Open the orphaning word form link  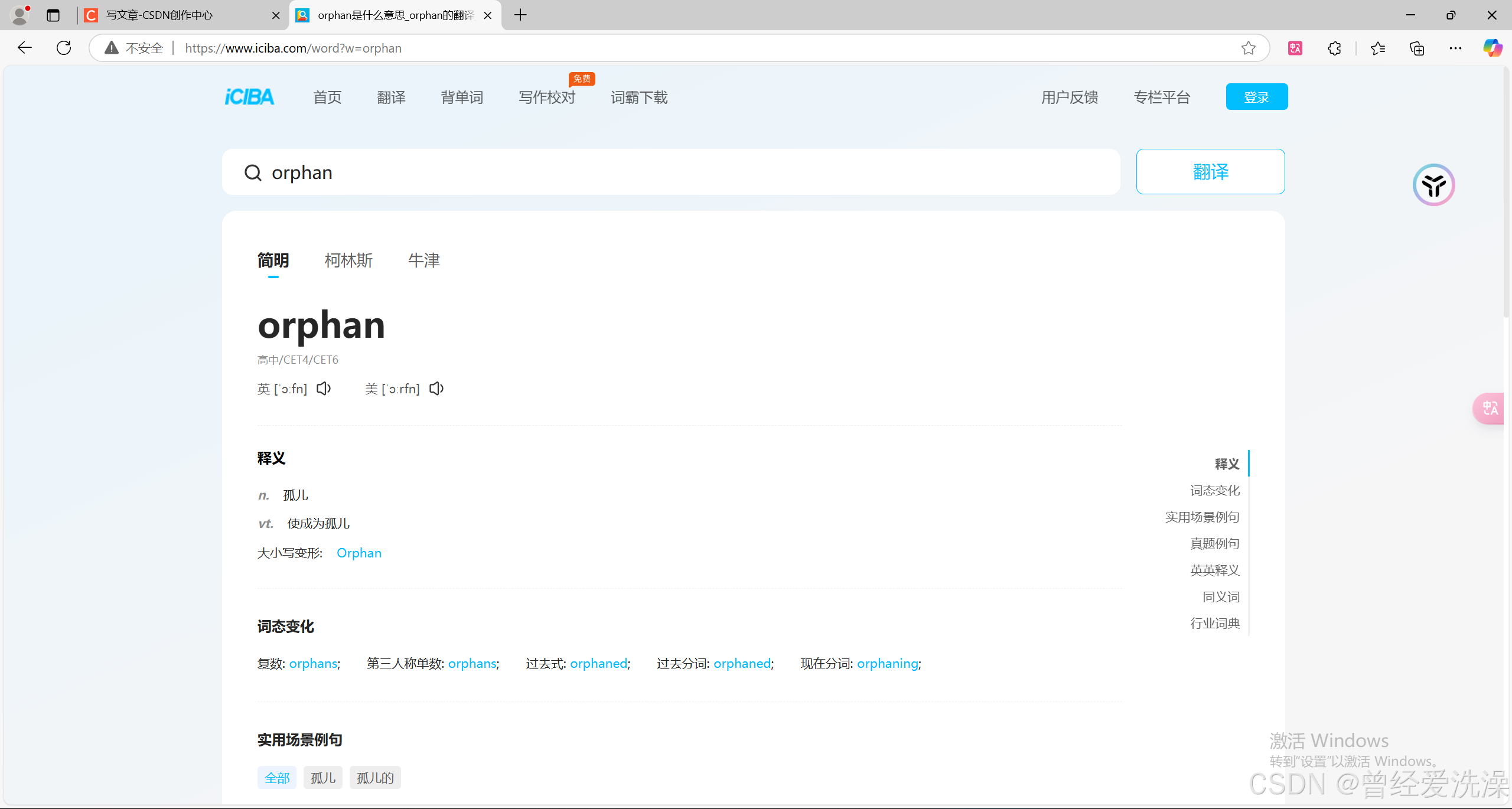tap(887, 663)
